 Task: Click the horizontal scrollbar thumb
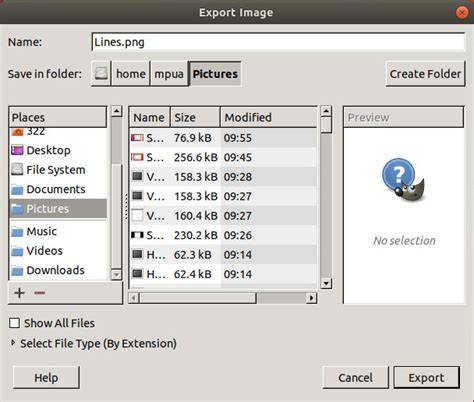click(198, 297)
